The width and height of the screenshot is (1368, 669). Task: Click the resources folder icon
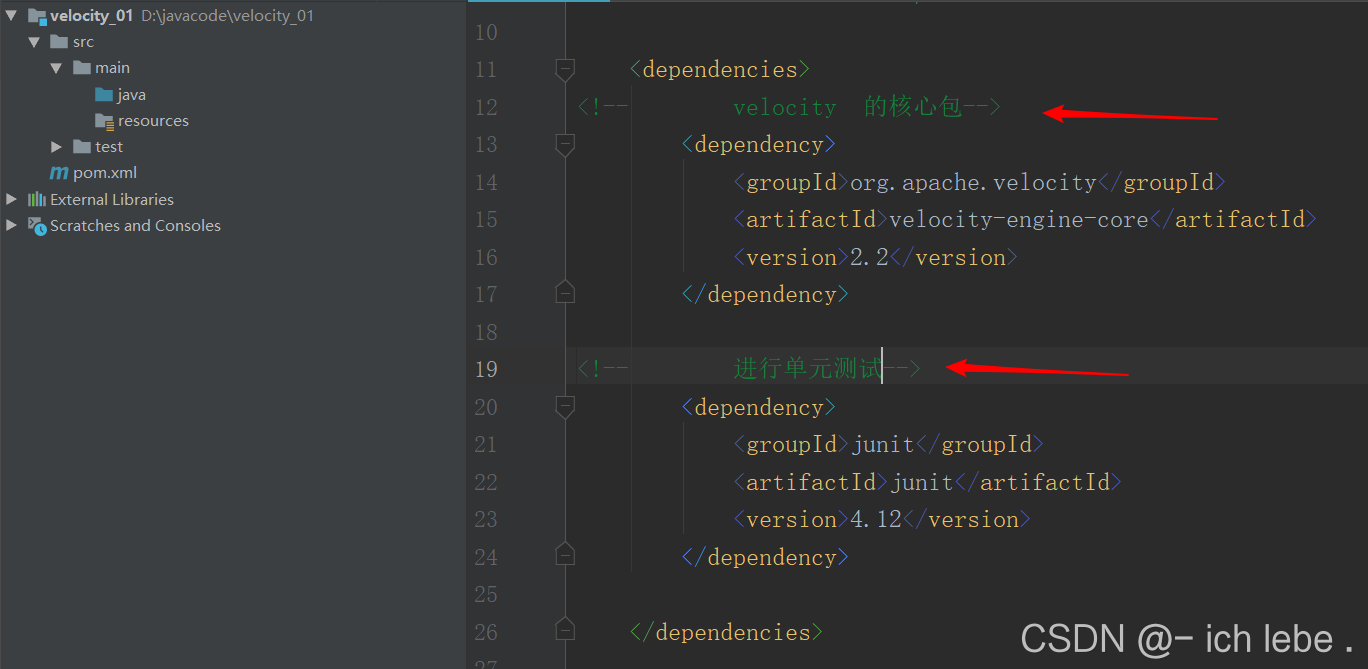click(x=104, y=121)
